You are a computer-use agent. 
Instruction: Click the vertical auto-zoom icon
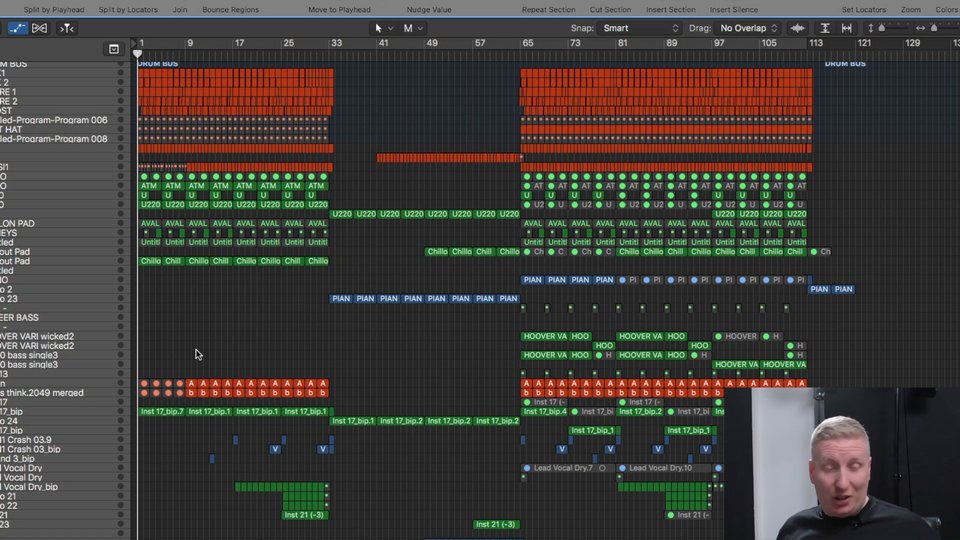pyautogui.click(x=825, y=28)
